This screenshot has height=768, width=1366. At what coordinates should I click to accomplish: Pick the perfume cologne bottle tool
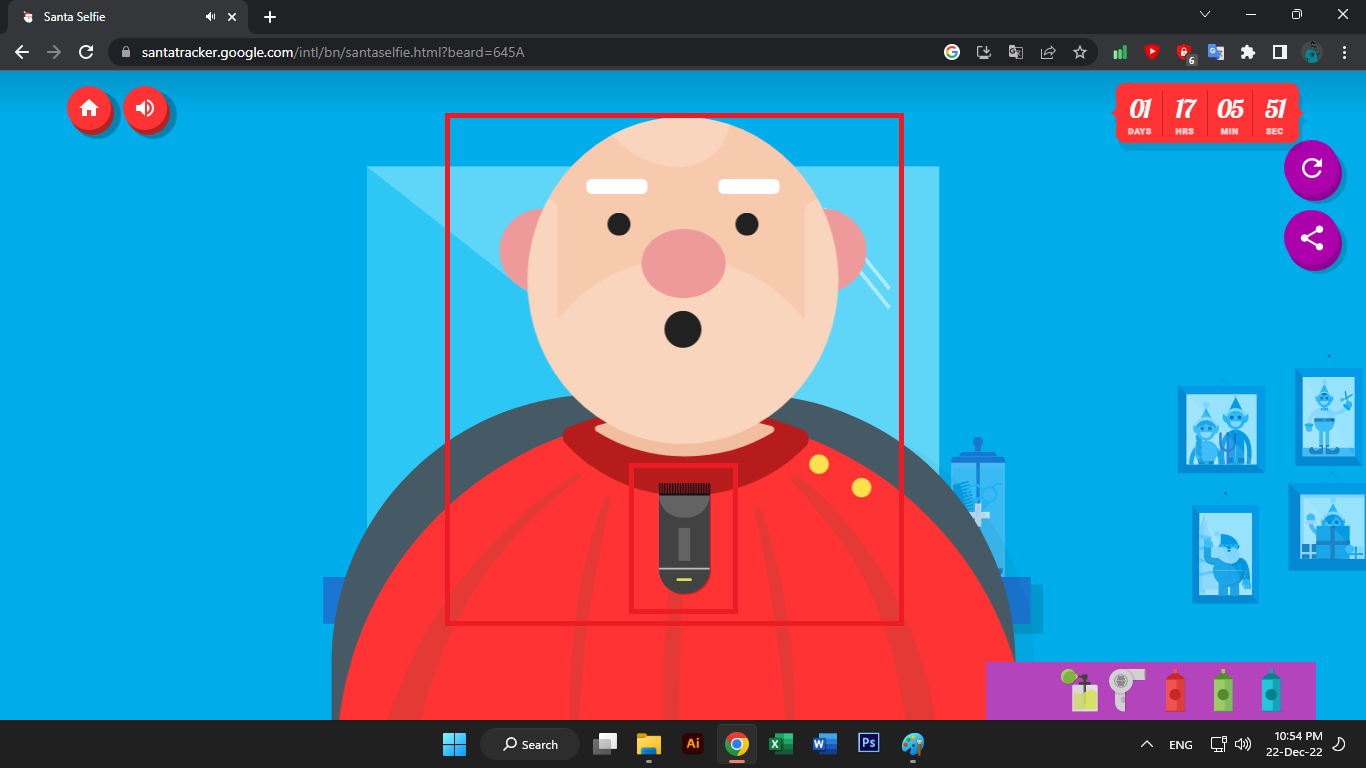(x=1081, y=690)
